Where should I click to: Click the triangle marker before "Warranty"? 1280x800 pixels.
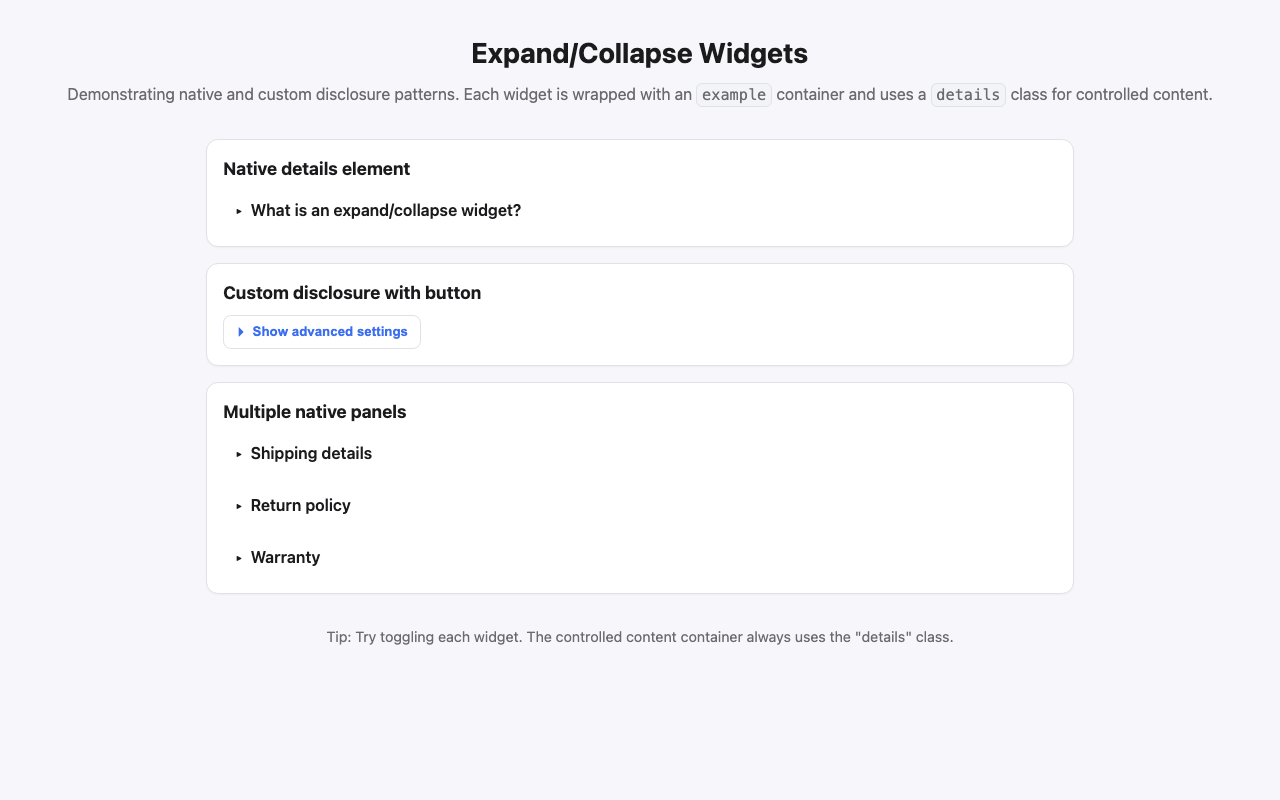(238, 557)
